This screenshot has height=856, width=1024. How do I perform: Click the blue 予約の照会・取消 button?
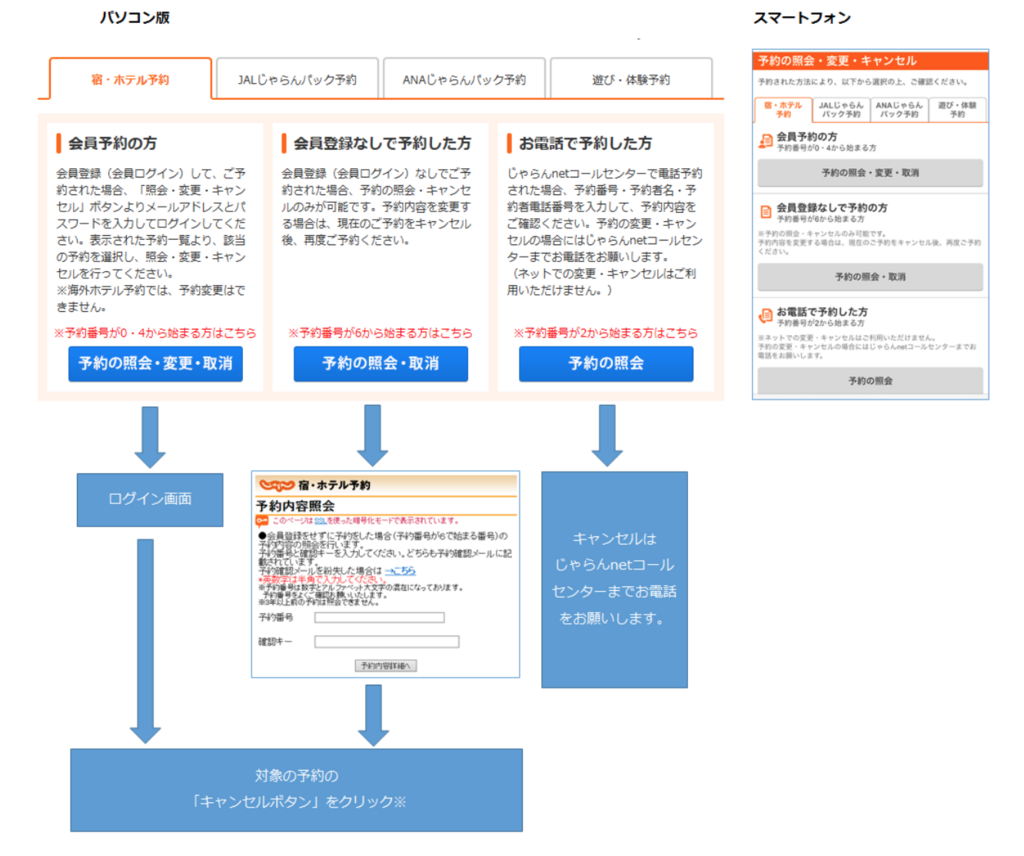tap(381, 364)
